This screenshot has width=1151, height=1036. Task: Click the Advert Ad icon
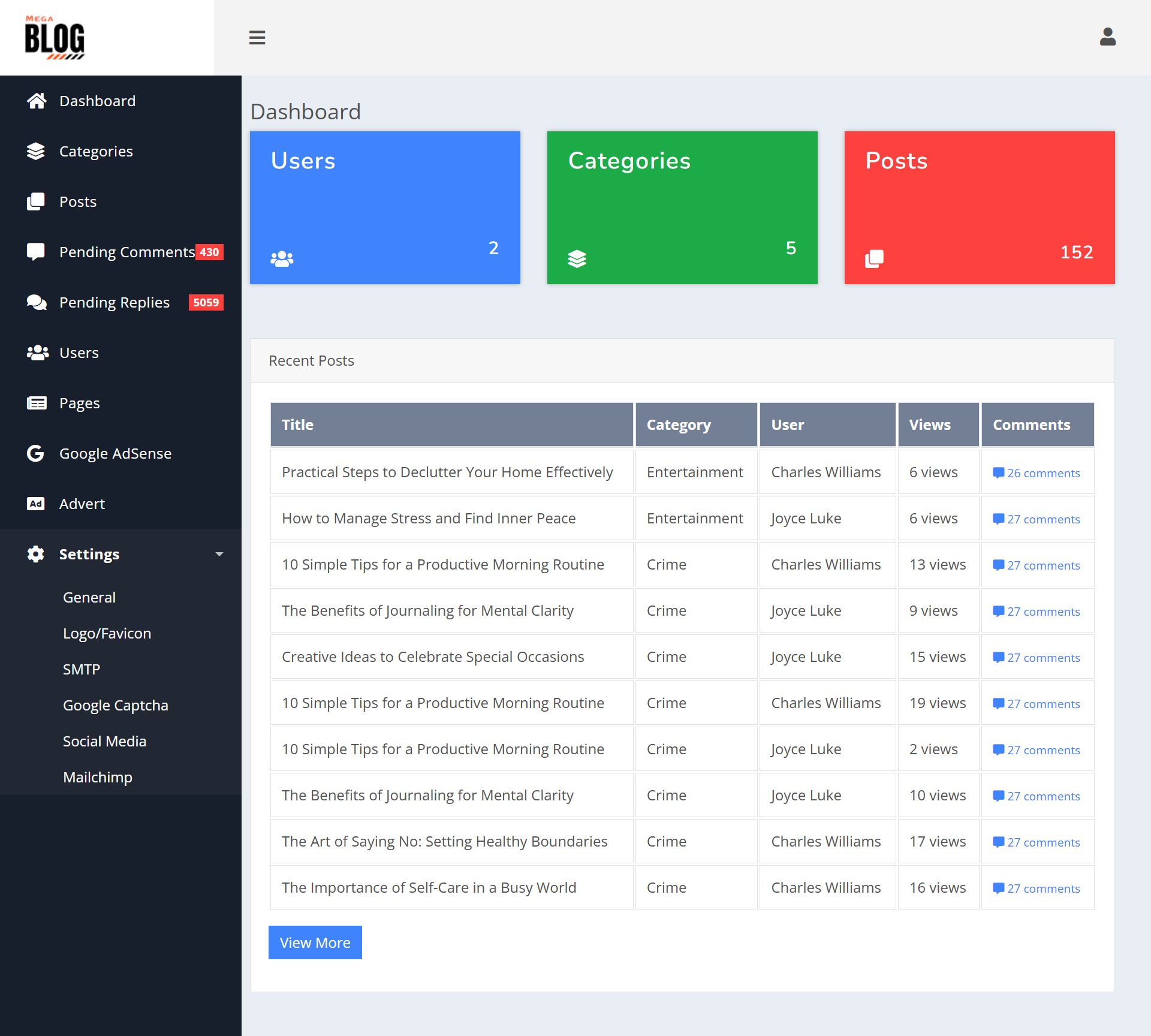pos(36,504)
